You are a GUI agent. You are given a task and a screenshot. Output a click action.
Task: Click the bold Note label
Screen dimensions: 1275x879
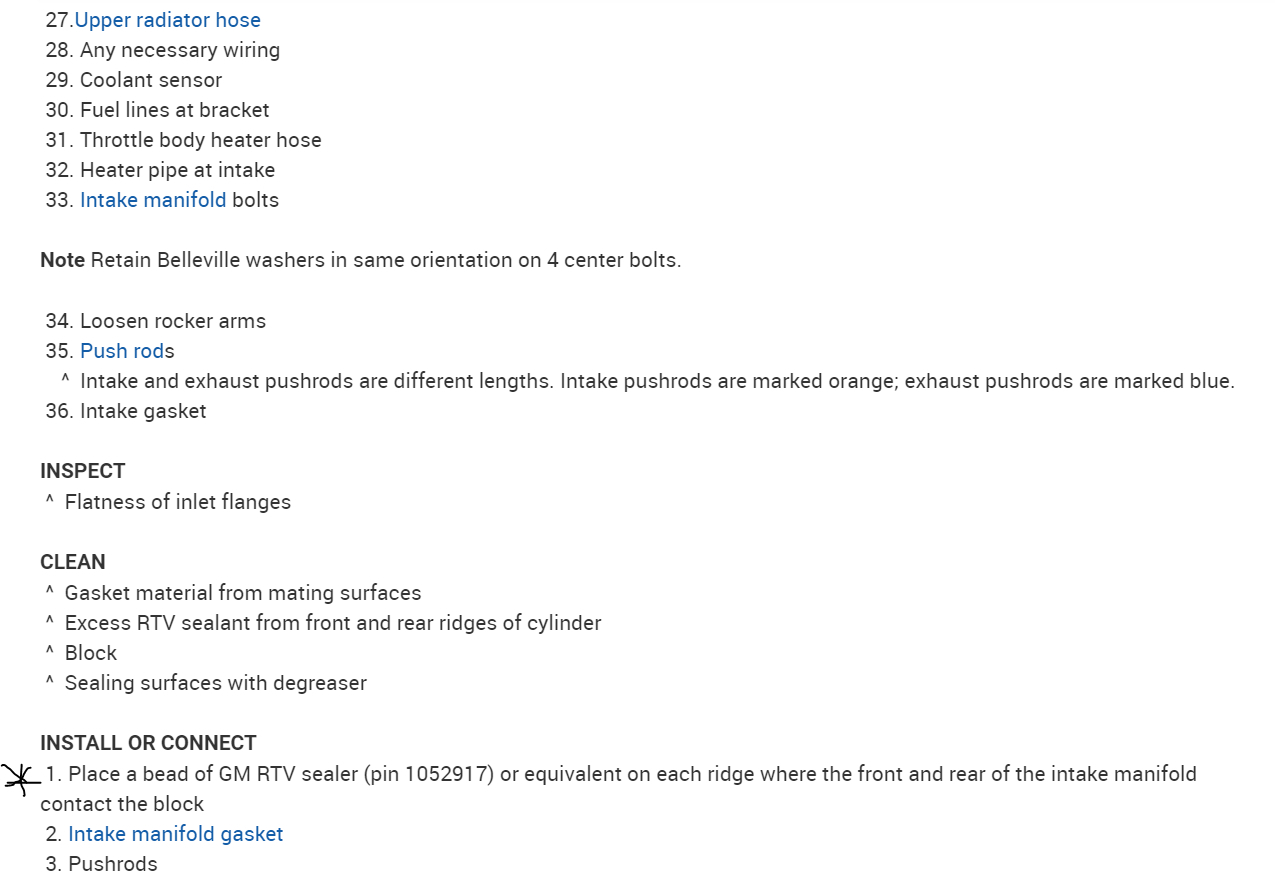(62, 260)
